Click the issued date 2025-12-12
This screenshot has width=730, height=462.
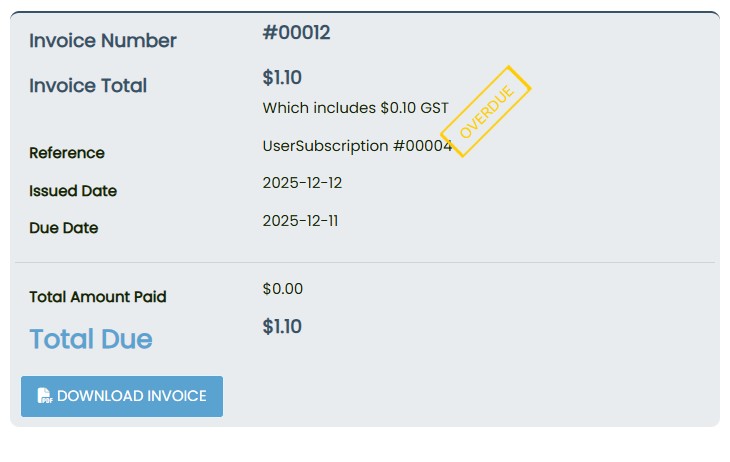[302, 183]
